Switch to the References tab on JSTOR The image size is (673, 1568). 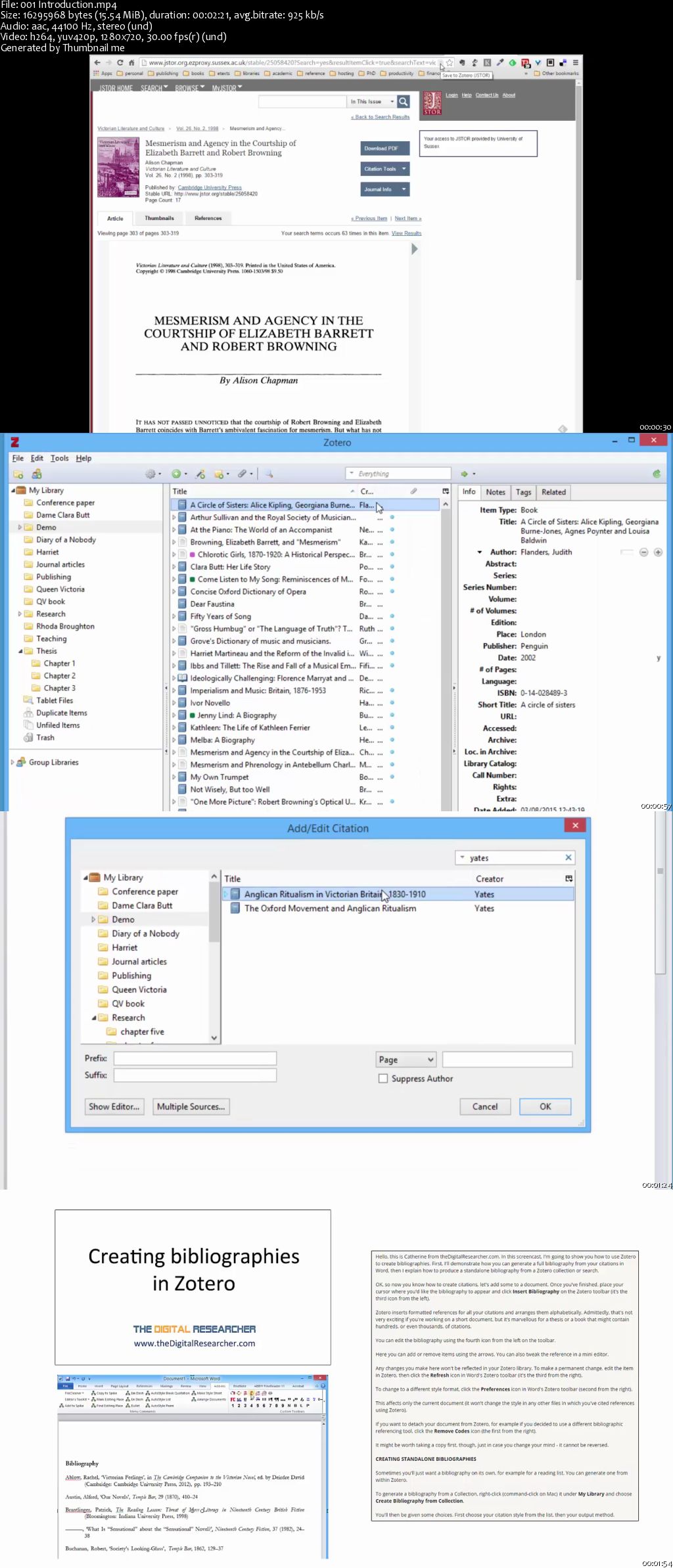click(208, 218)
